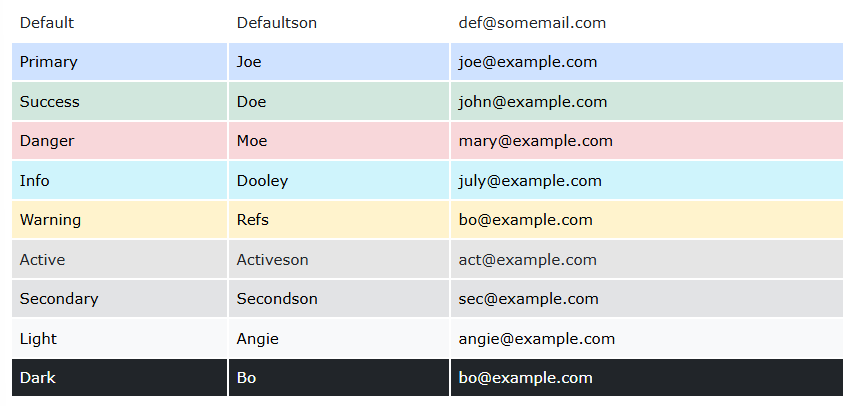The height and width of the screenshot is (406, 851).
Task: Click the 'Active' cell
Action: point(119,259)
